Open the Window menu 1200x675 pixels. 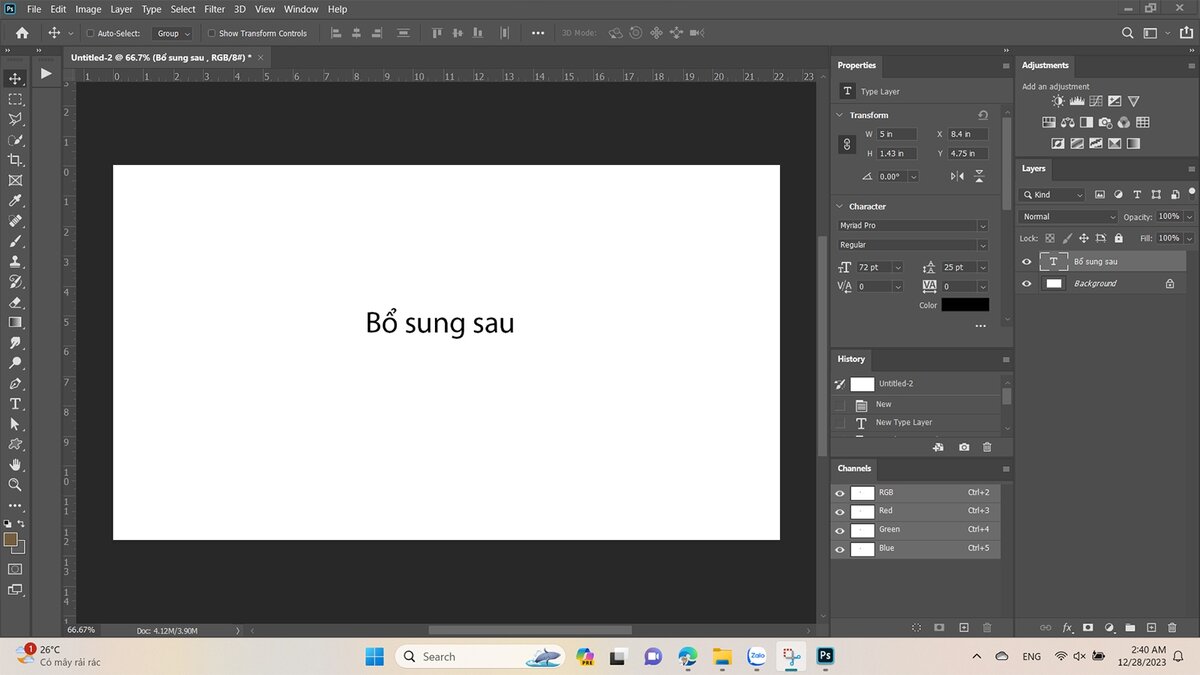pos(301,9)
